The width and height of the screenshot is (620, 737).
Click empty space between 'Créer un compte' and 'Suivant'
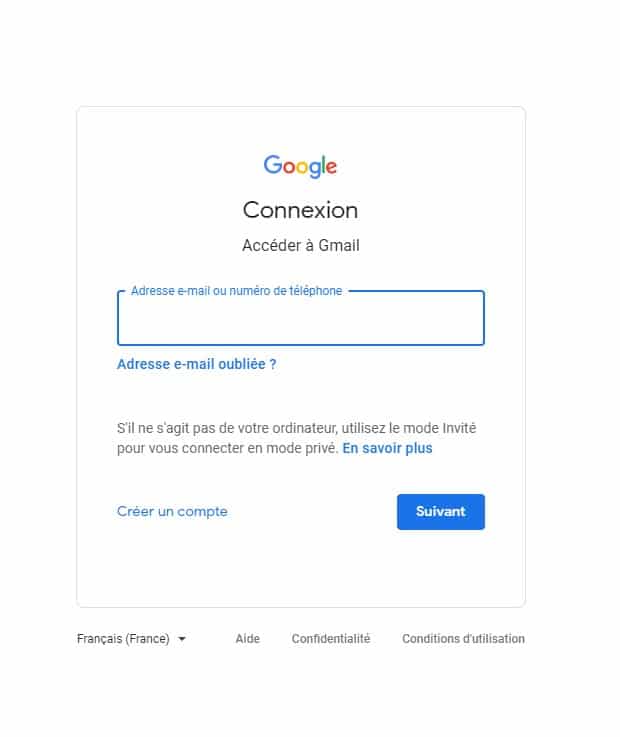click(310, 511)
